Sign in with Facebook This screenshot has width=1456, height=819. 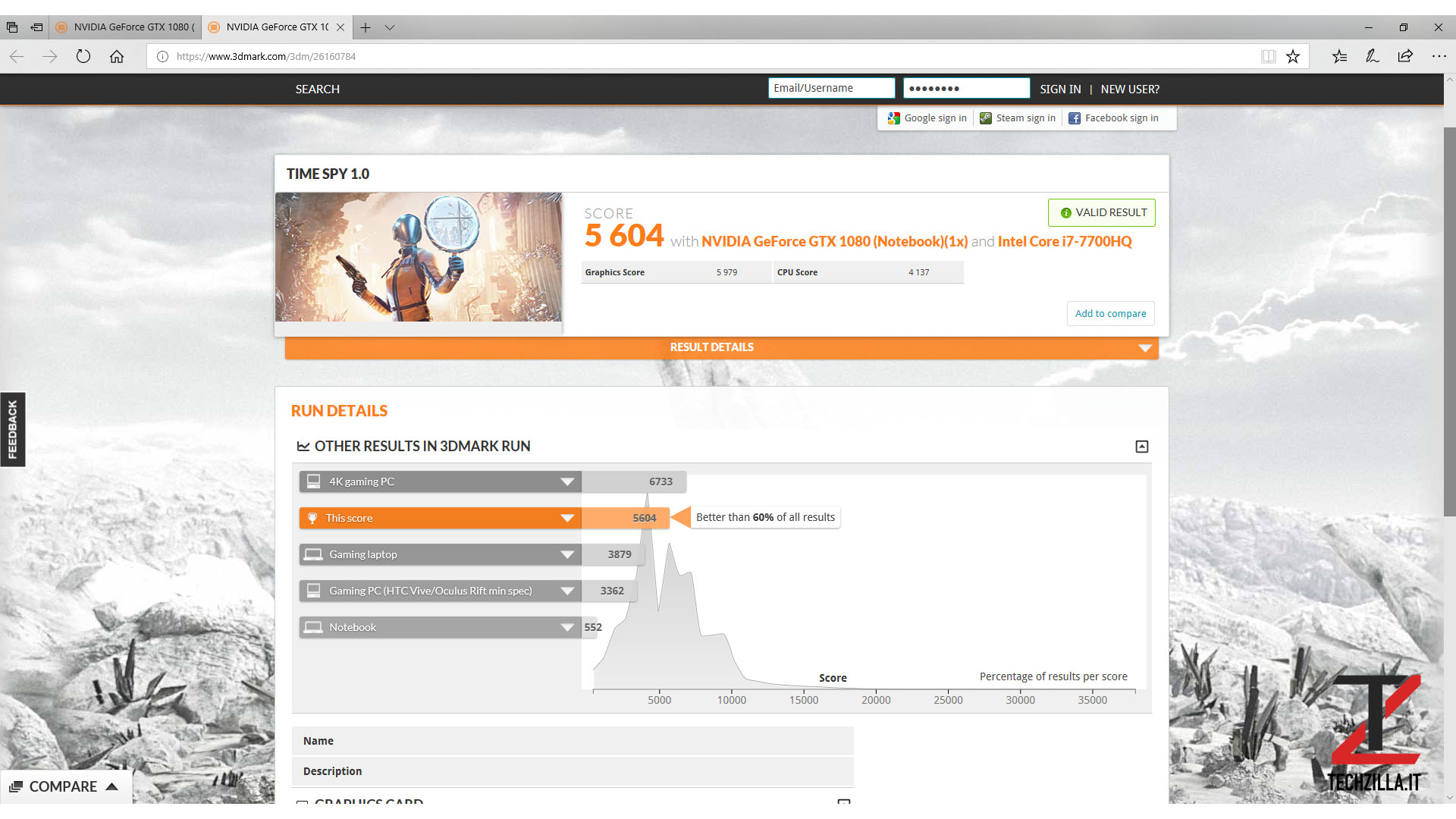pos(1114,118)
